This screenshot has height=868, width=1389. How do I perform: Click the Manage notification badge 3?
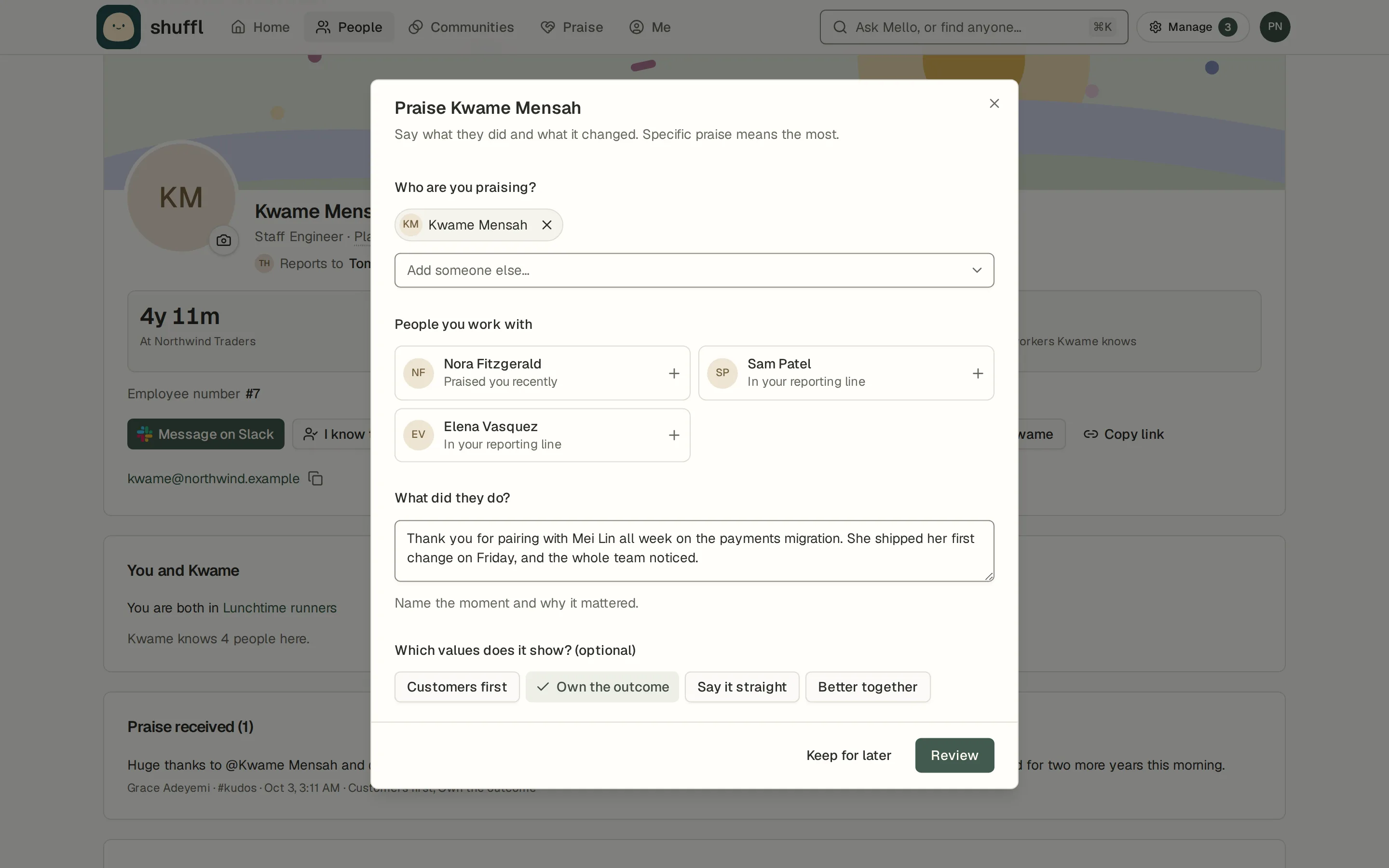point(1228,27)
